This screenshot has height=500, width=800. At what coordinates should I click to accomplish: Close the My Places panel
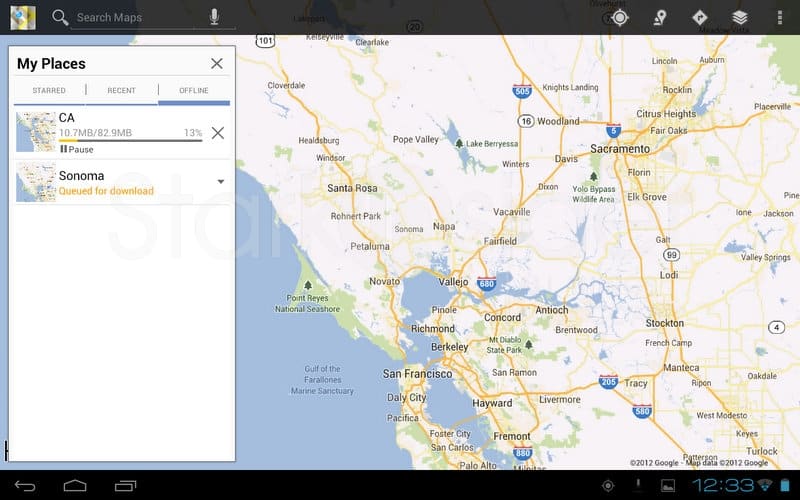point(217,63)
